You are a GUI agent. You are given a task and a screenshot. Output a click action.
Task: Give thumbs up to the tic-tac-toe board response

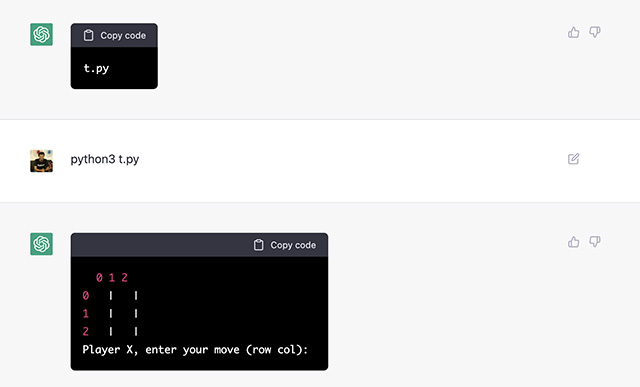[x=573, y=242]
